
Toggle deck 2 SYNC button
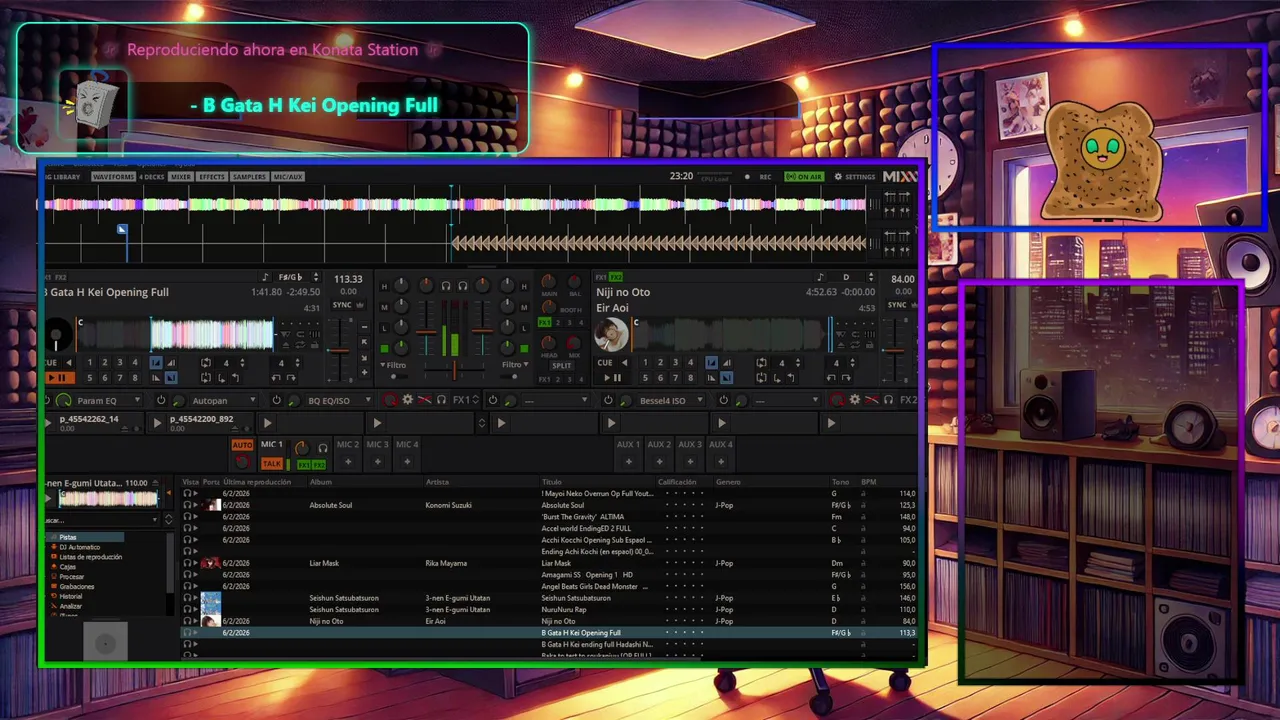[897, 305]
